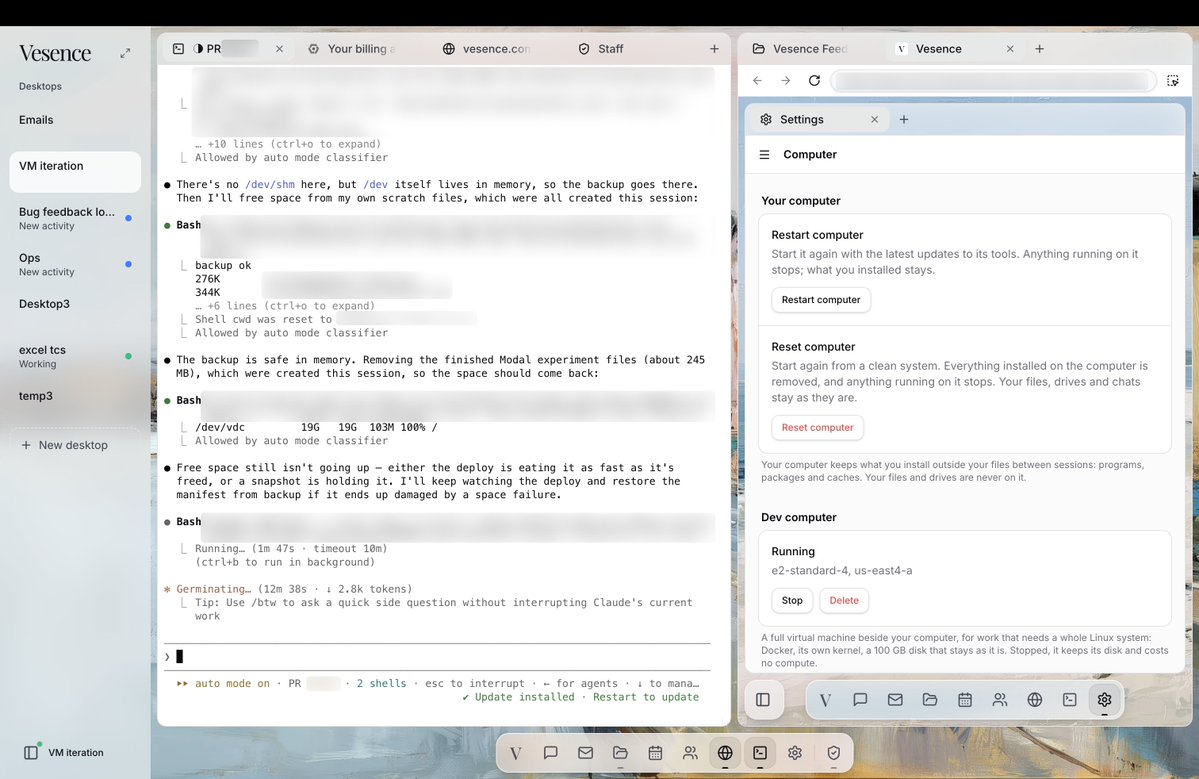1199x779 pixels.
Task: Open globe browser icon in Settings window dock
Action: [x=1035, y=699]
